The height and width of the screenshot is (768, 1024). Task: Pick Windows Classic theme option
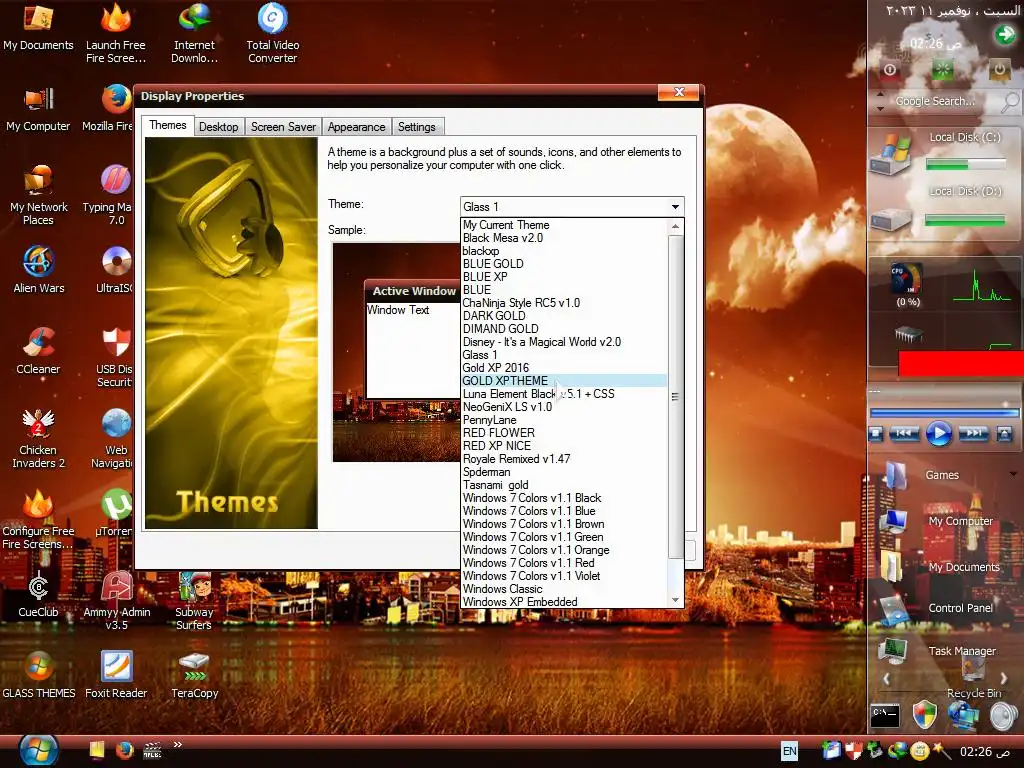[564, 589]
